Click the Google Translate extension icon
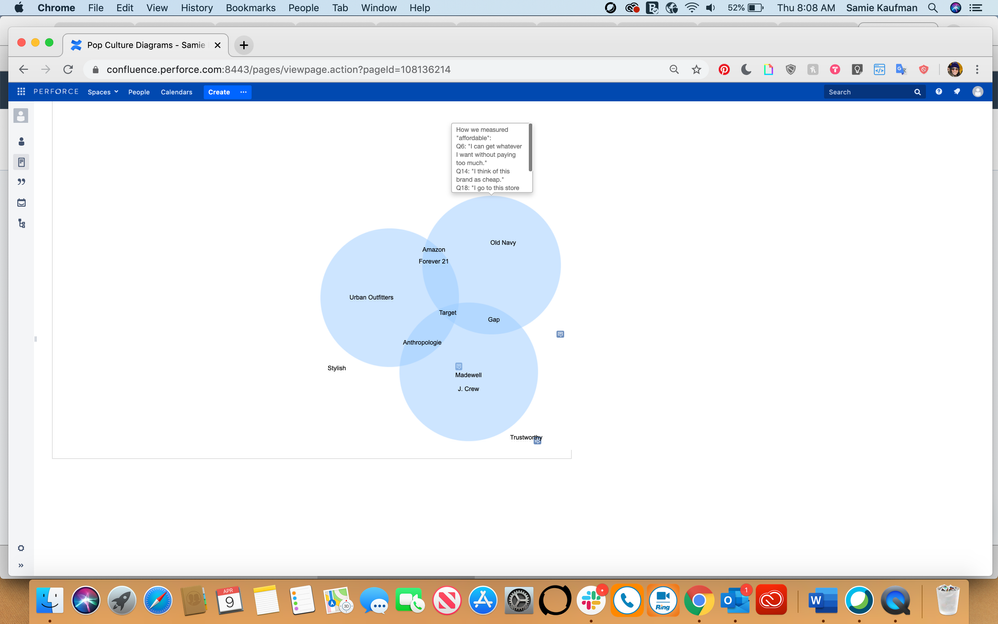Image resolution: width=998 pixels, height=624 pixels. tap(901, 69)
